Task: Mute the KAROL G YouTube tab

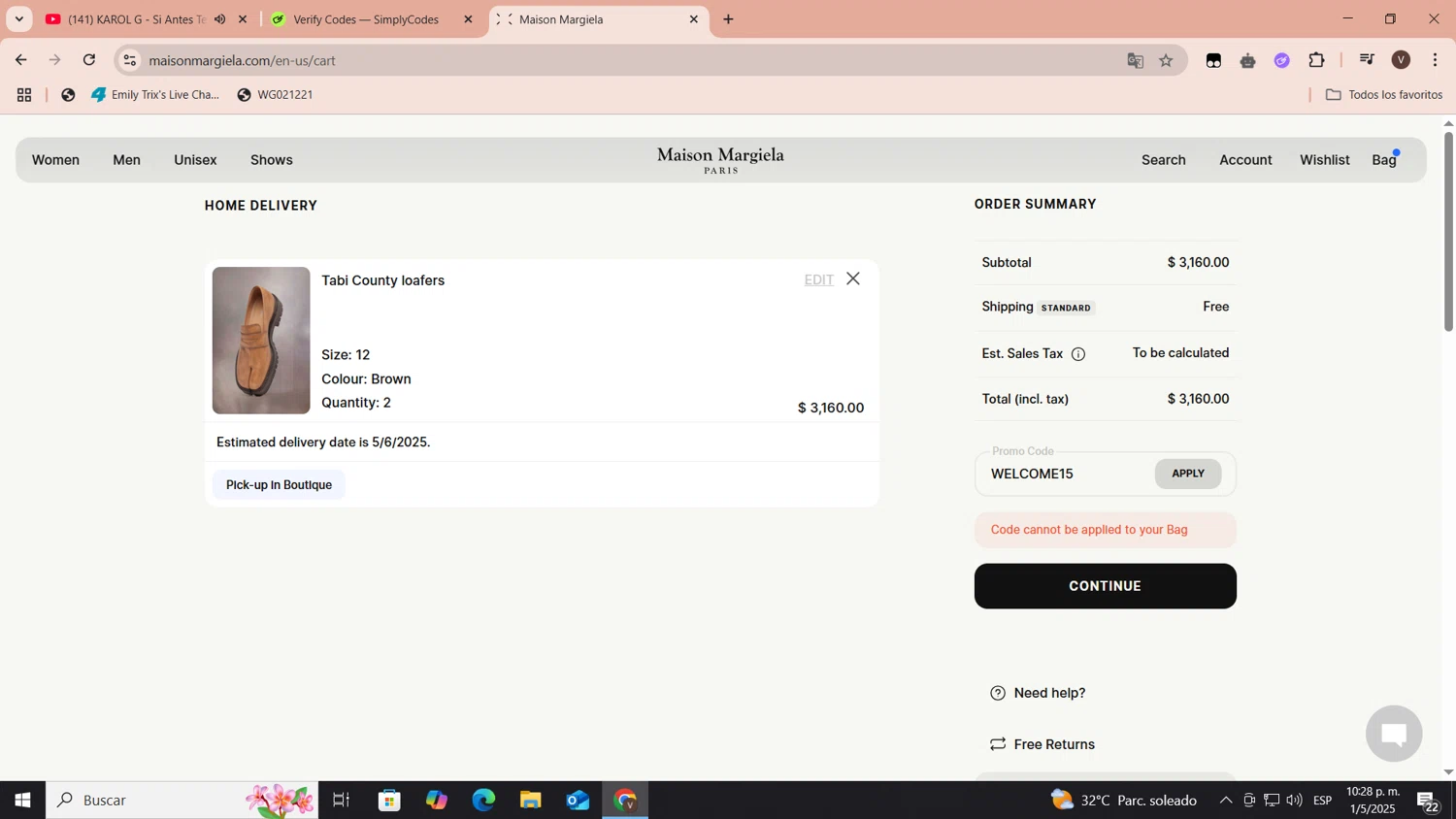Action: 220,19
